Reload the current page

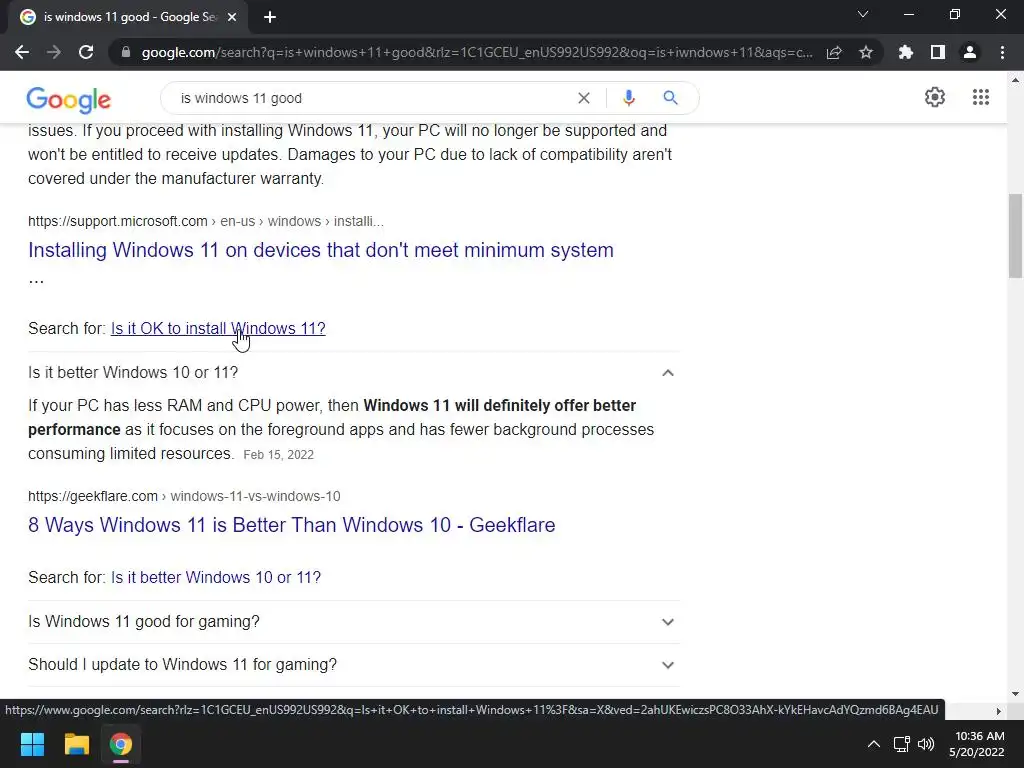pyautogui.click(x=86, y=52)
